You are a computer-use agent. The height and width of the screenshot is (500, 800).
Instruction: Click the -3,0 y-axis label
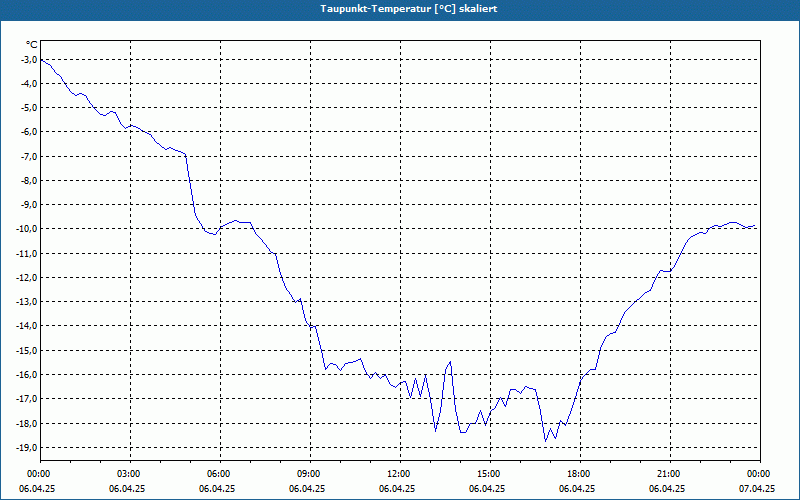click(29, 60)
